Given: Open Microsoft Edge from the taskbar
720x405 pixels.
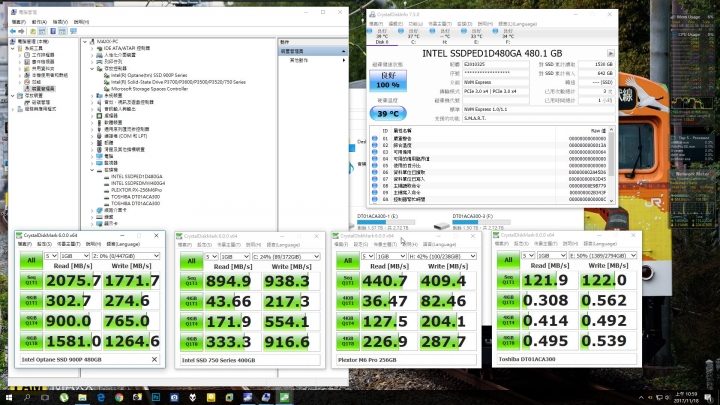Looking at the screenshot, I should point(101,398).
